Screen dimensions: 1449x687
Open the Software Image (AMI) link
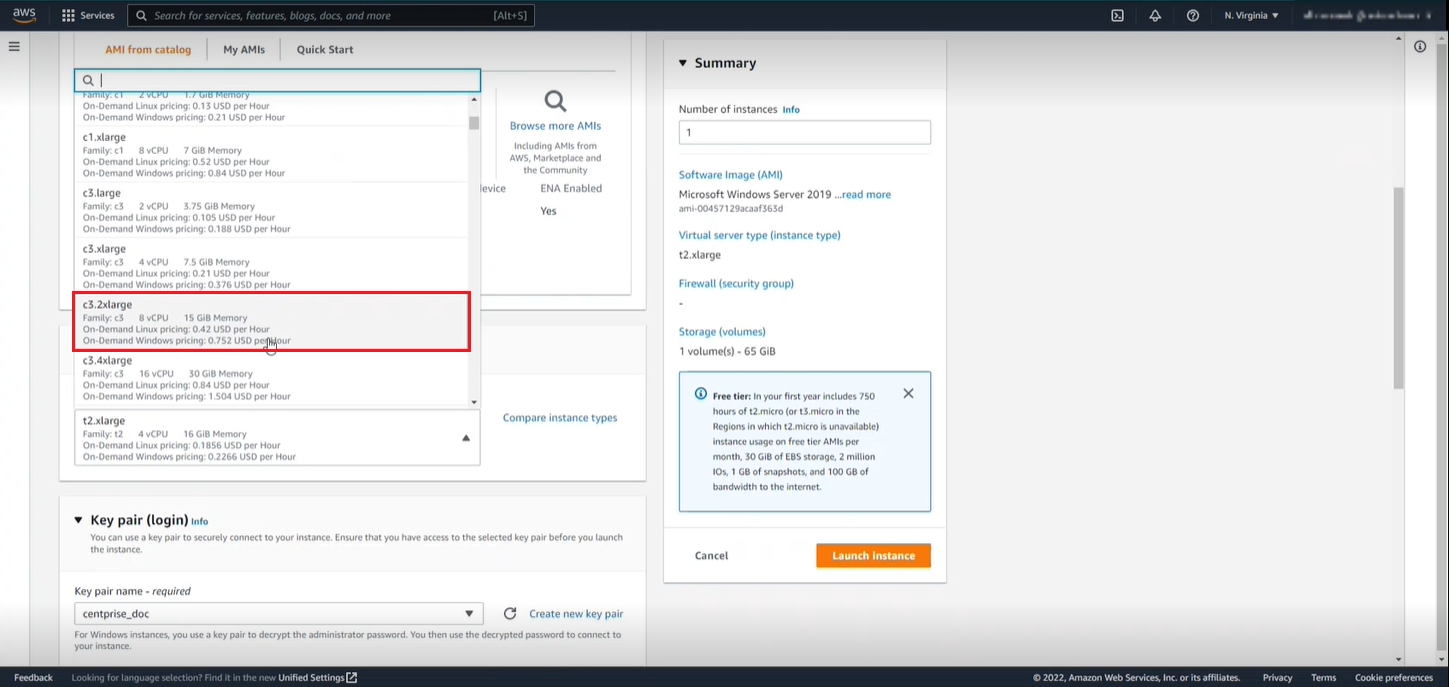pyautogui.click(x=731, y=175)
